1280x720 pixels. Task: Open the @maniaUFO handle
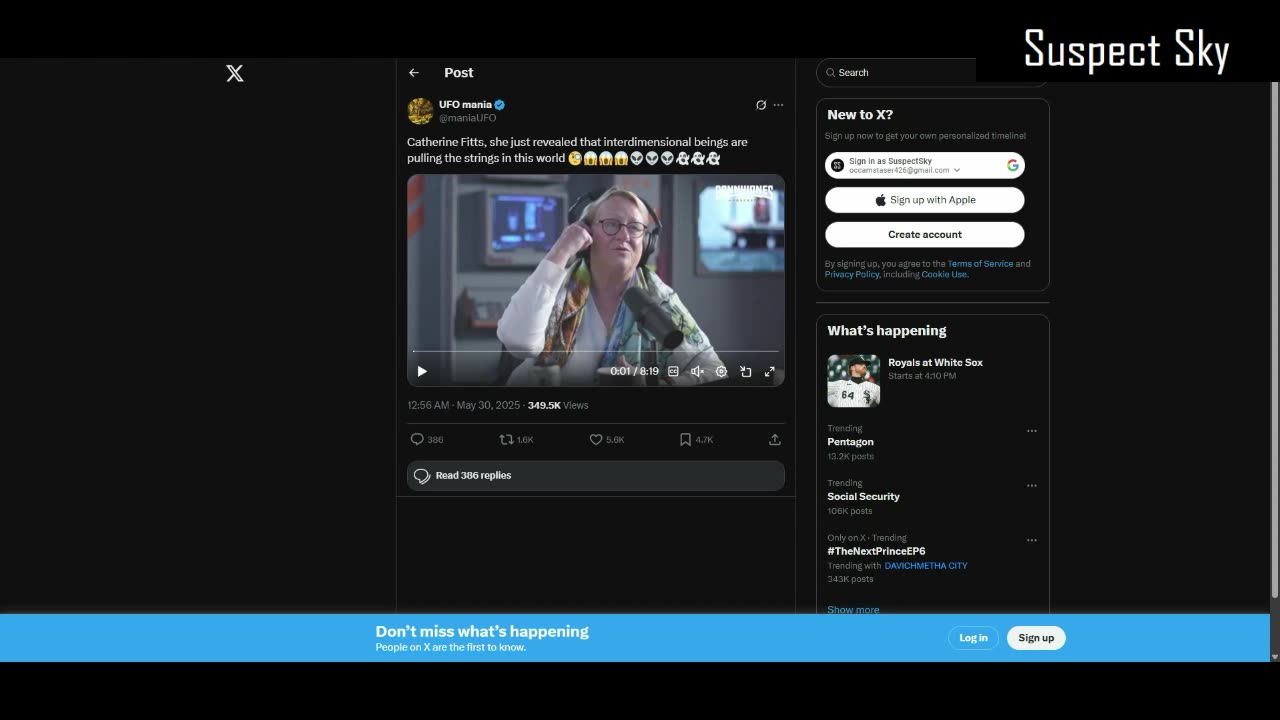pyautogui.click(x=467, y=118)
